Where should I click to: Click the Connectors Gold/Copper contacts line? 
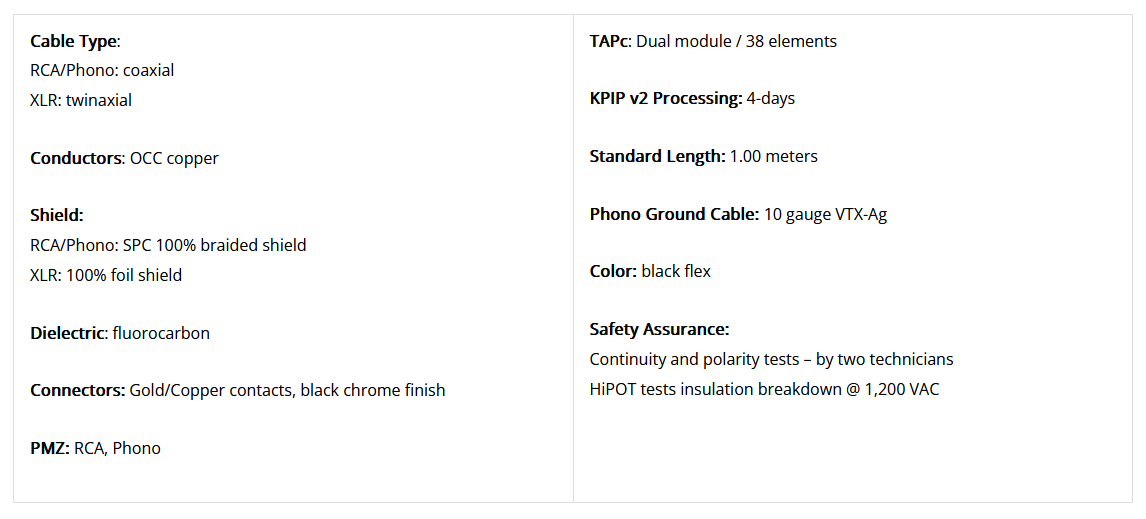point(238,390)
